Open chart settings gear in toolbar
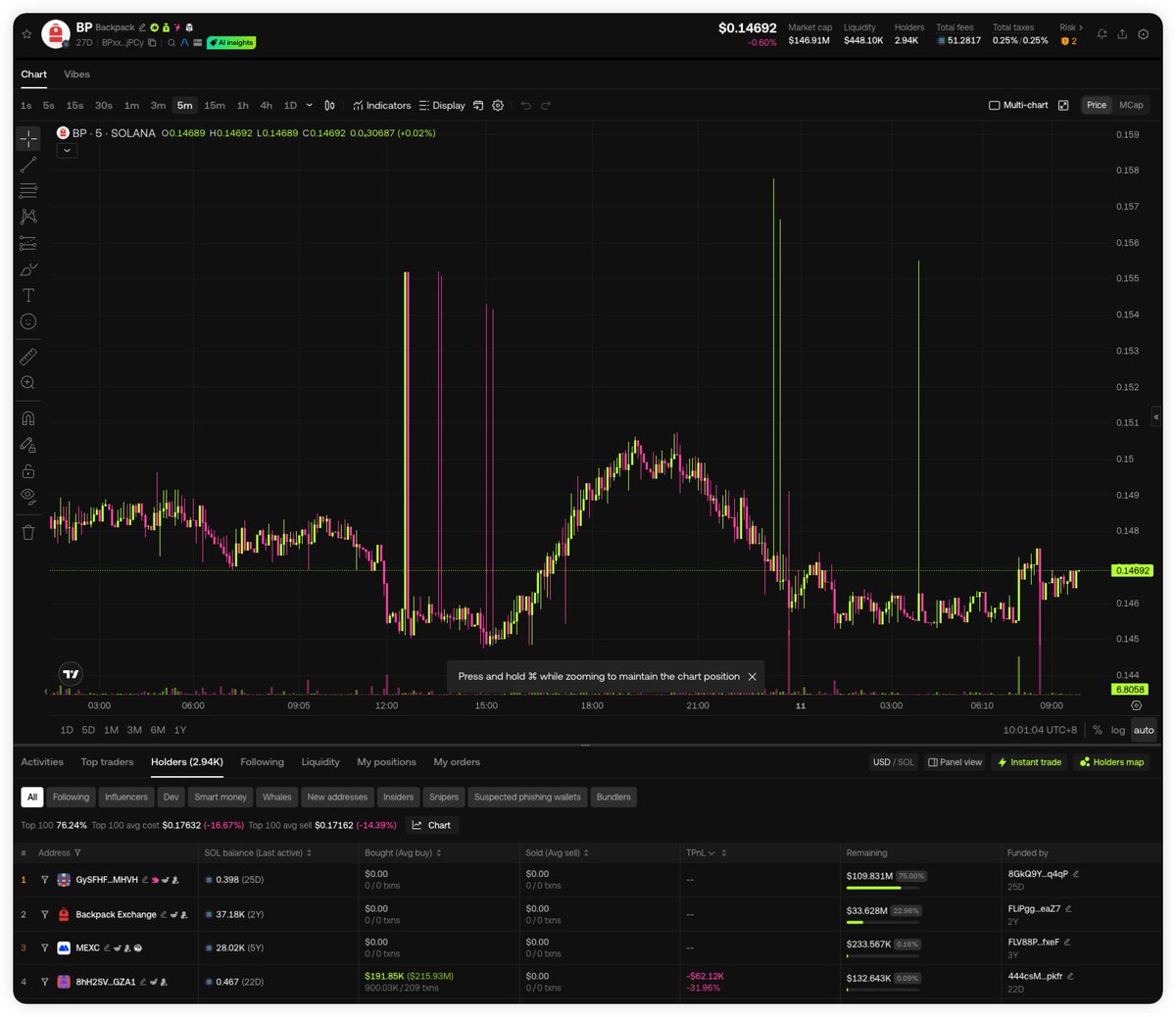Image resolution: width=1176 pixels, height=1017 pixels. click(x=498, y=106)
